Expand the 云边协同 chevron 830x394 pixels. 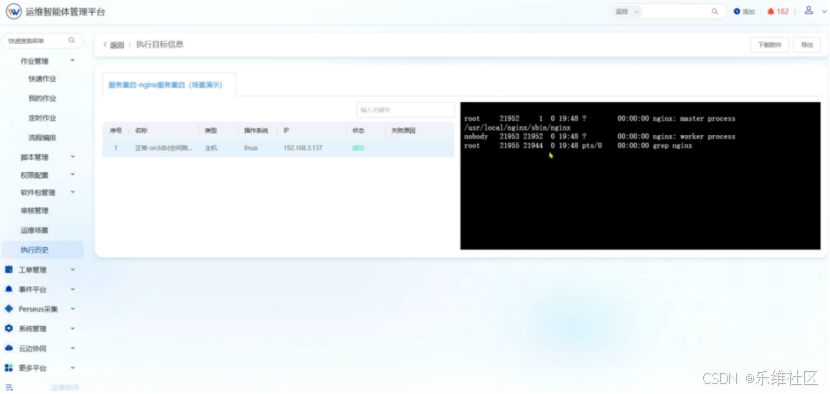[x=73, y=348]
